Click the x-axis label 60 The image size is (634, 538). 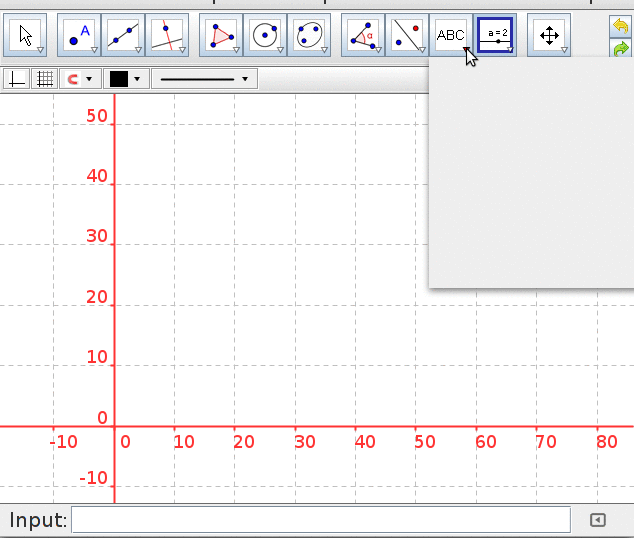[486, 442]
